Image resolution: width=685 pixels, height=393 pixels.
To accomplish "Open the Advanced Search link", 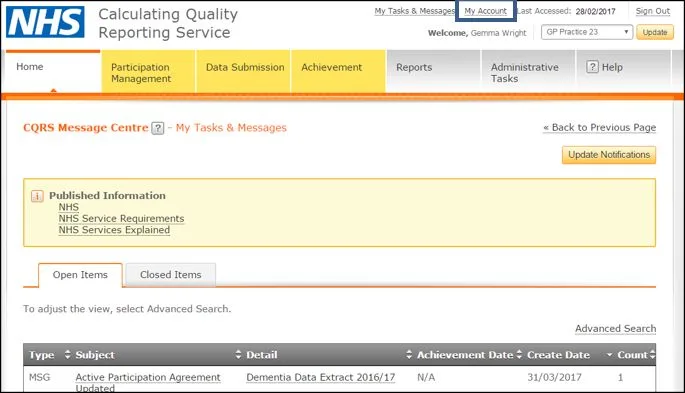I will point(616,328).
